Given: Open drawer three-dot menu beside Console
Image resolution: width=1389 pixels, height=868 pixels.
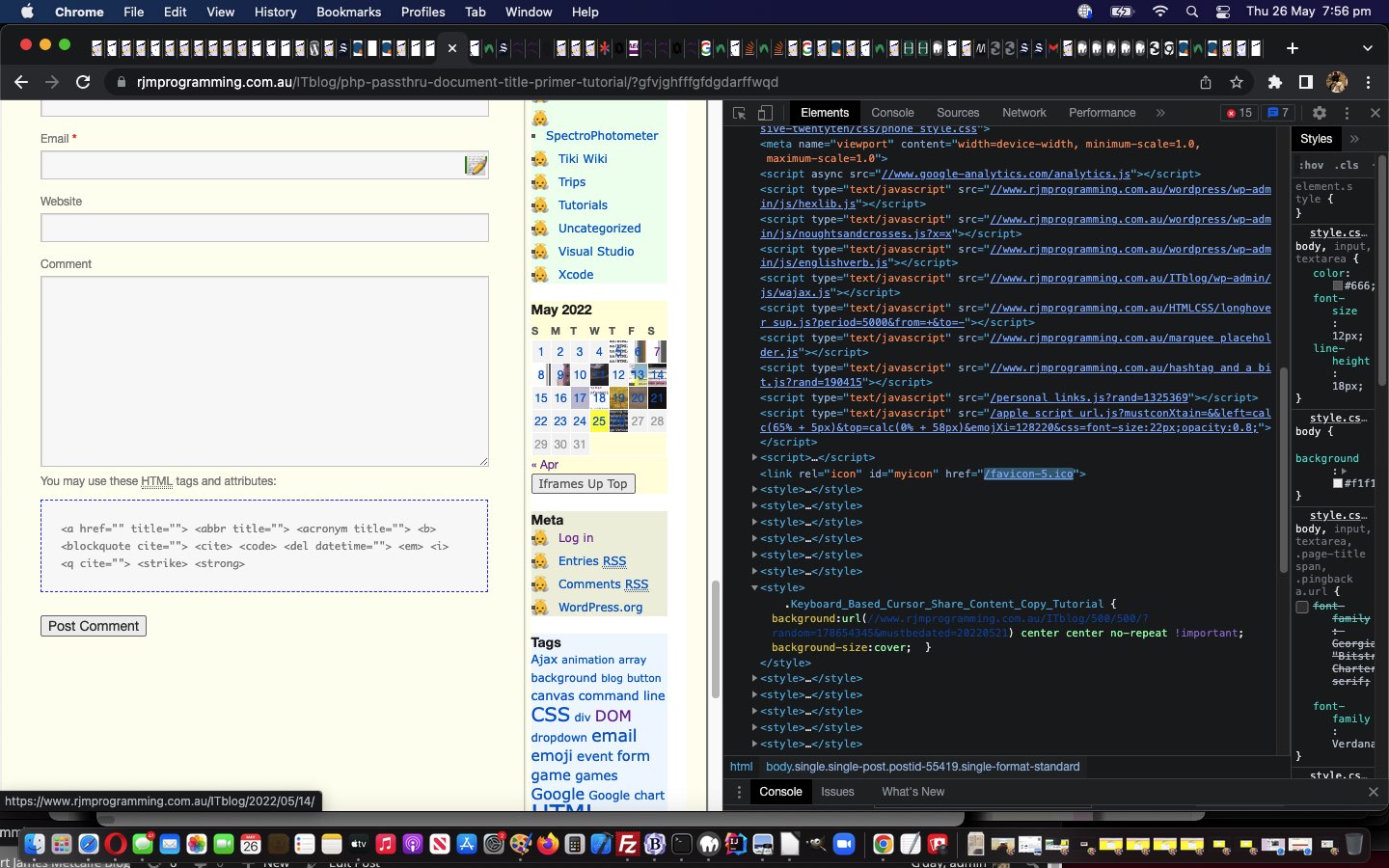Looking at the screenshot, I should point(739,792).
